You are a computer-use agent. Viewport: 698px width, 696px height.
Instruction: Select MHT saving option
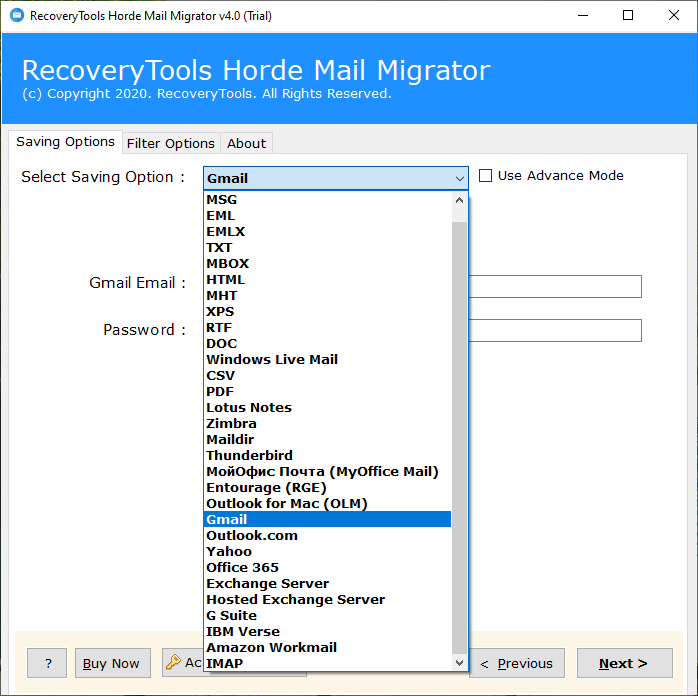[x=328, y=296]
